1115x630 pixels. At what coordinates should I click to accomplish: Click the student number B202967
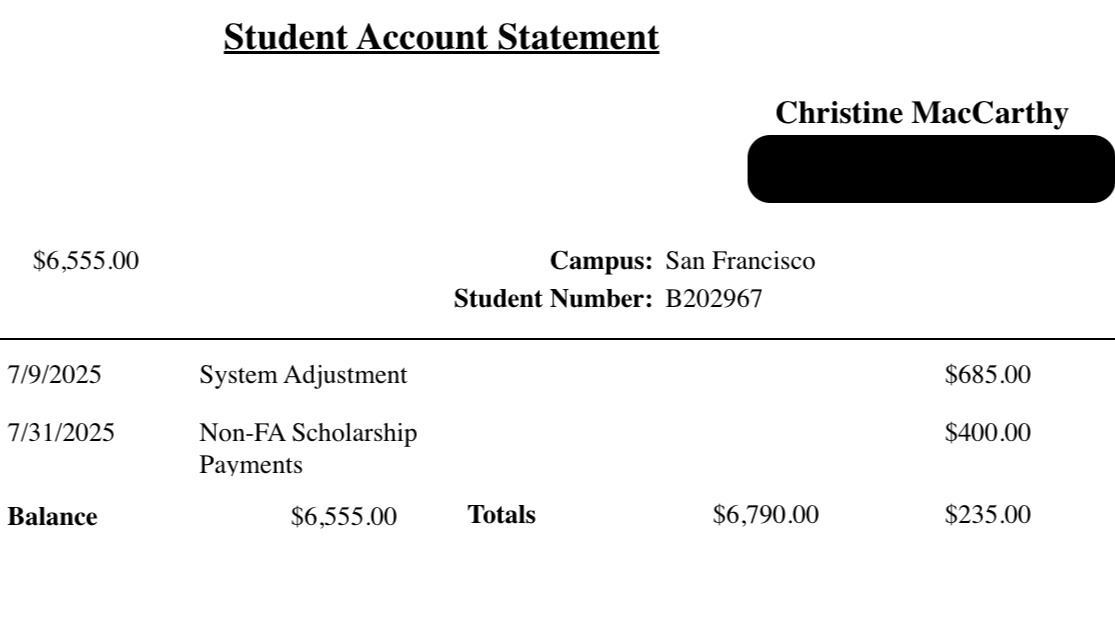point(714,299)
